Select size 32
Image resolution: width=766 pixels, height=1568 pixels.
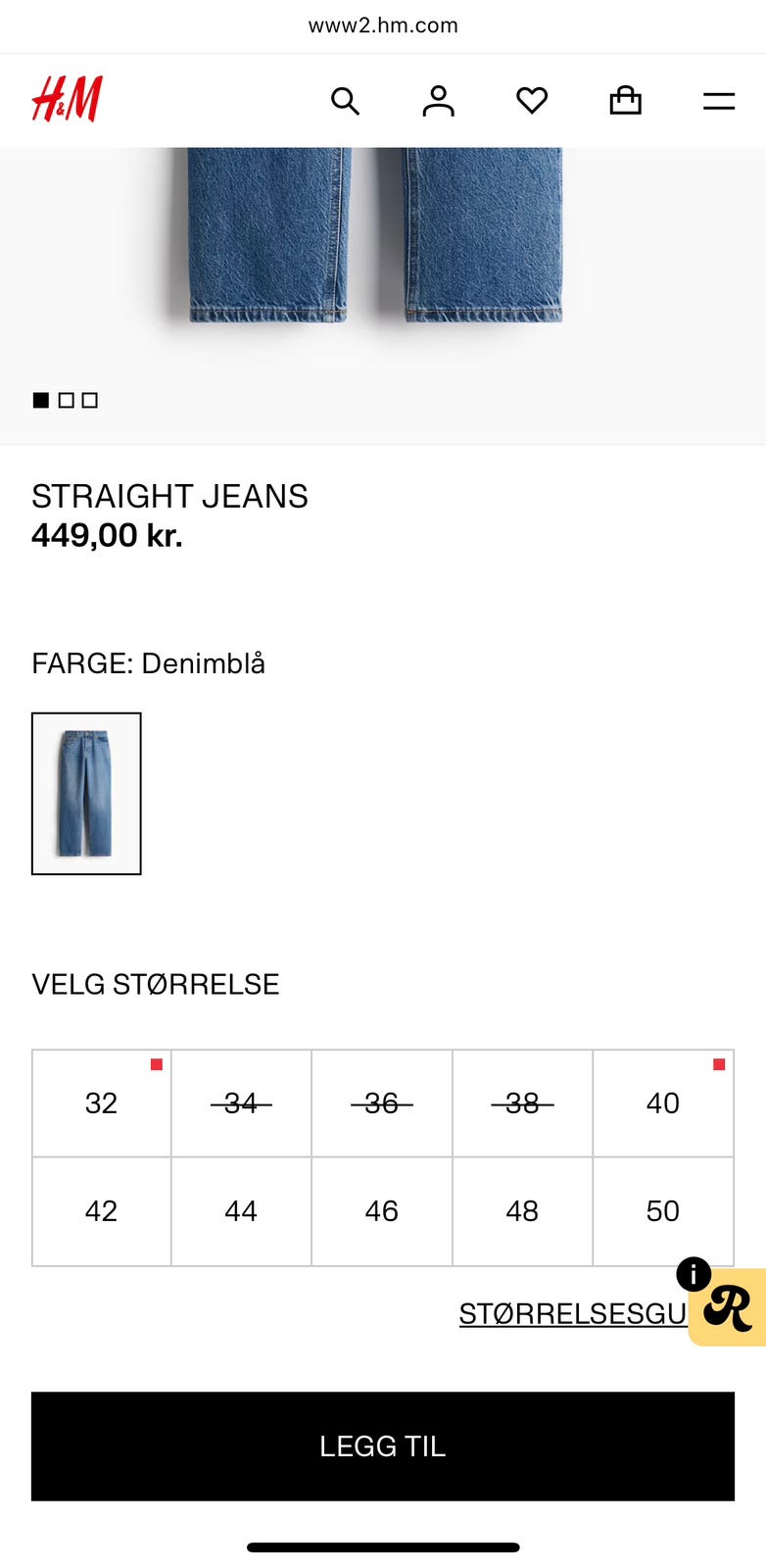click(102, 1103)
